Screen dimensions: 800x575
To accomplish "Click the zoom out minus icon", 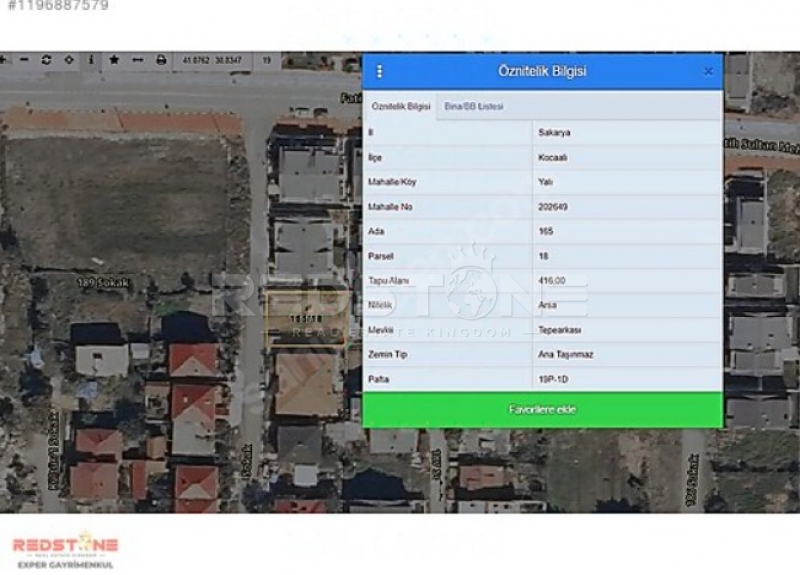I will [24, 60].
